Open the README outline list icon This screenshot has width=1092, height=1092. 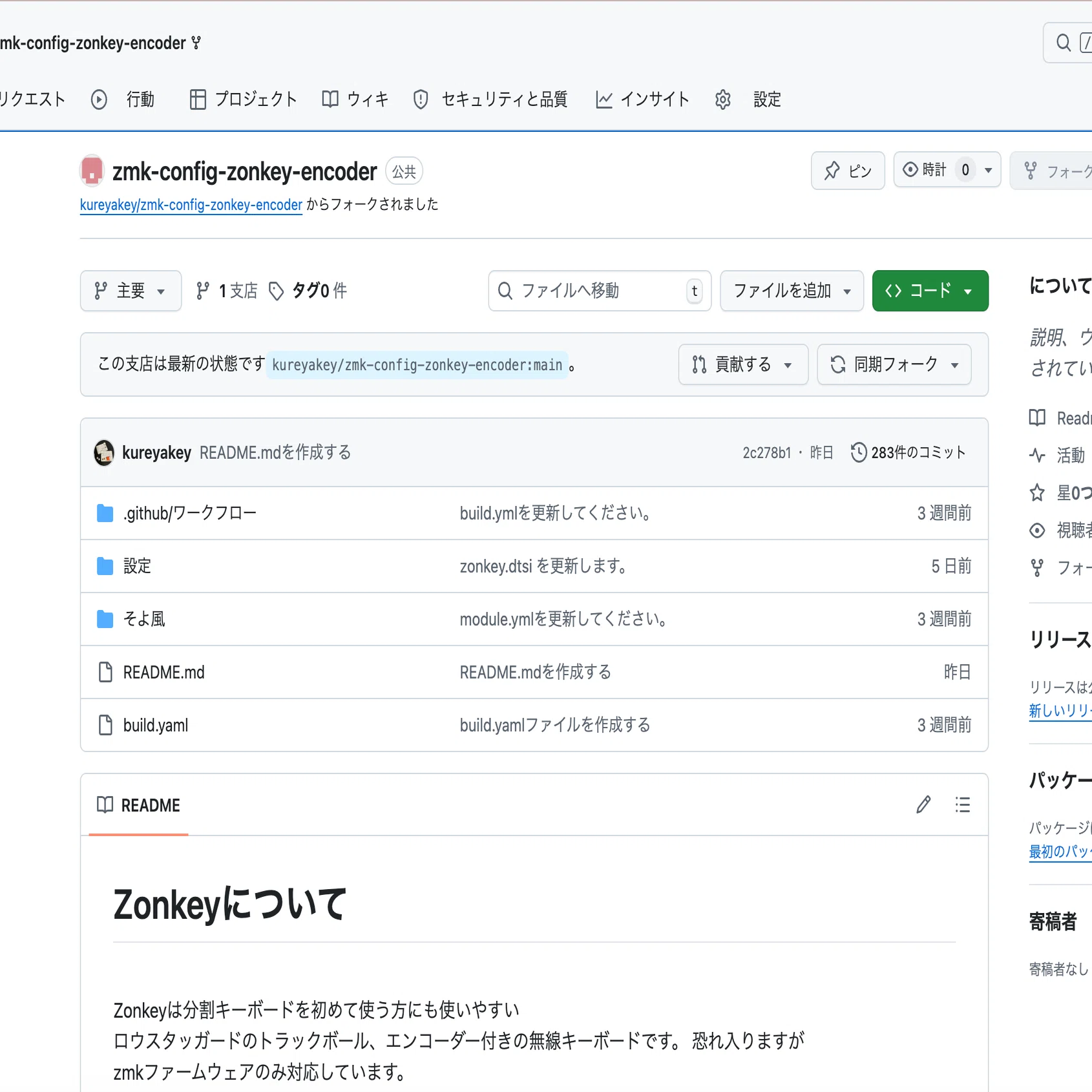[x=962, y=804]
